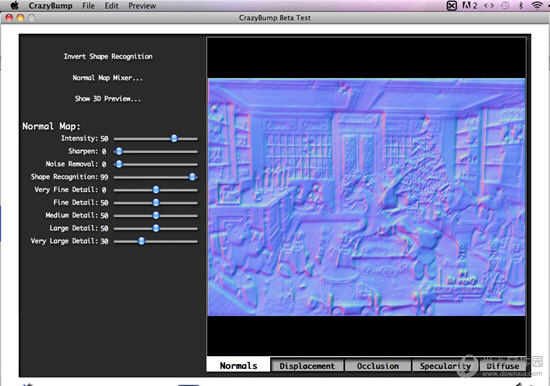The width and height of the screenshot is (550, 386).
Task: Switch to the Specularity tab
Action: click(x=445, y=366)
